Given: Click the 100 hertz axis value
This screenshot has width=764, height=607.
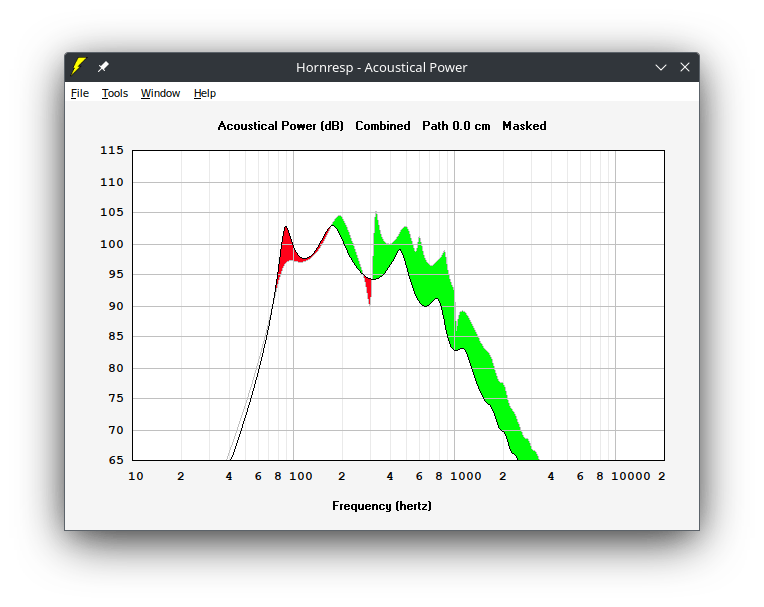Looking at the screenshot, I should pyautogui.click(x=301, y=476).
